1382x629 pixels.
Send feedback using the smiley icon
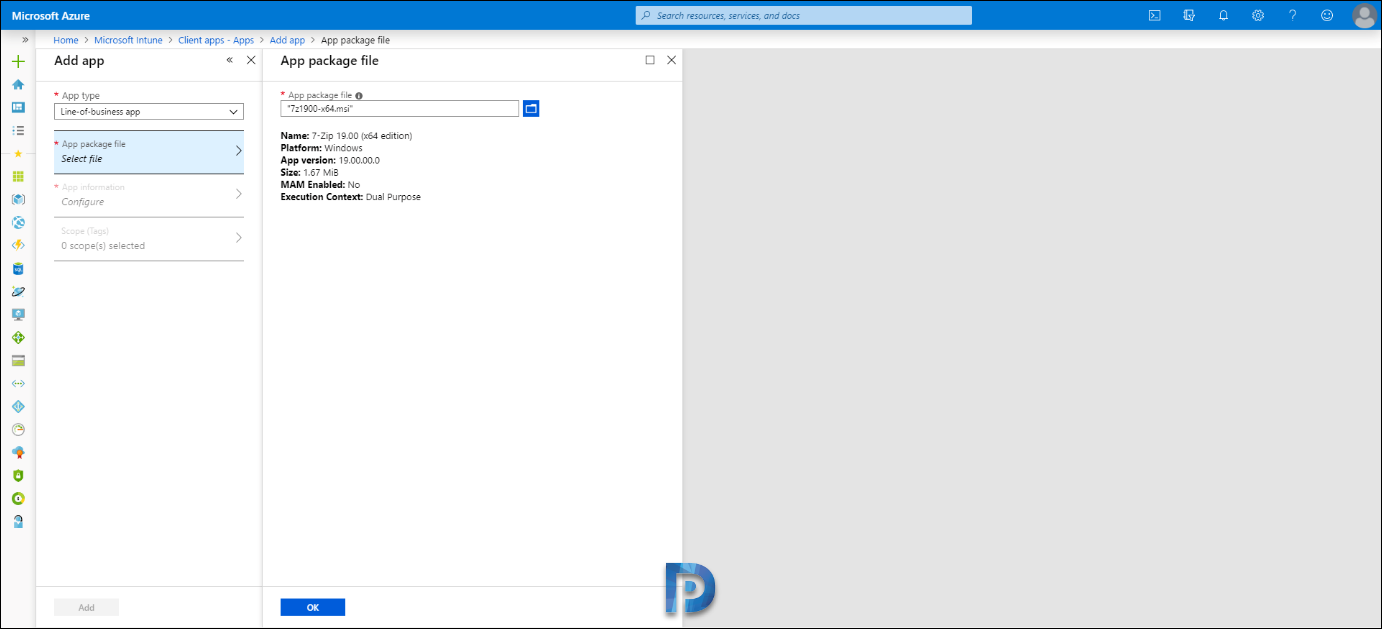1327,15
